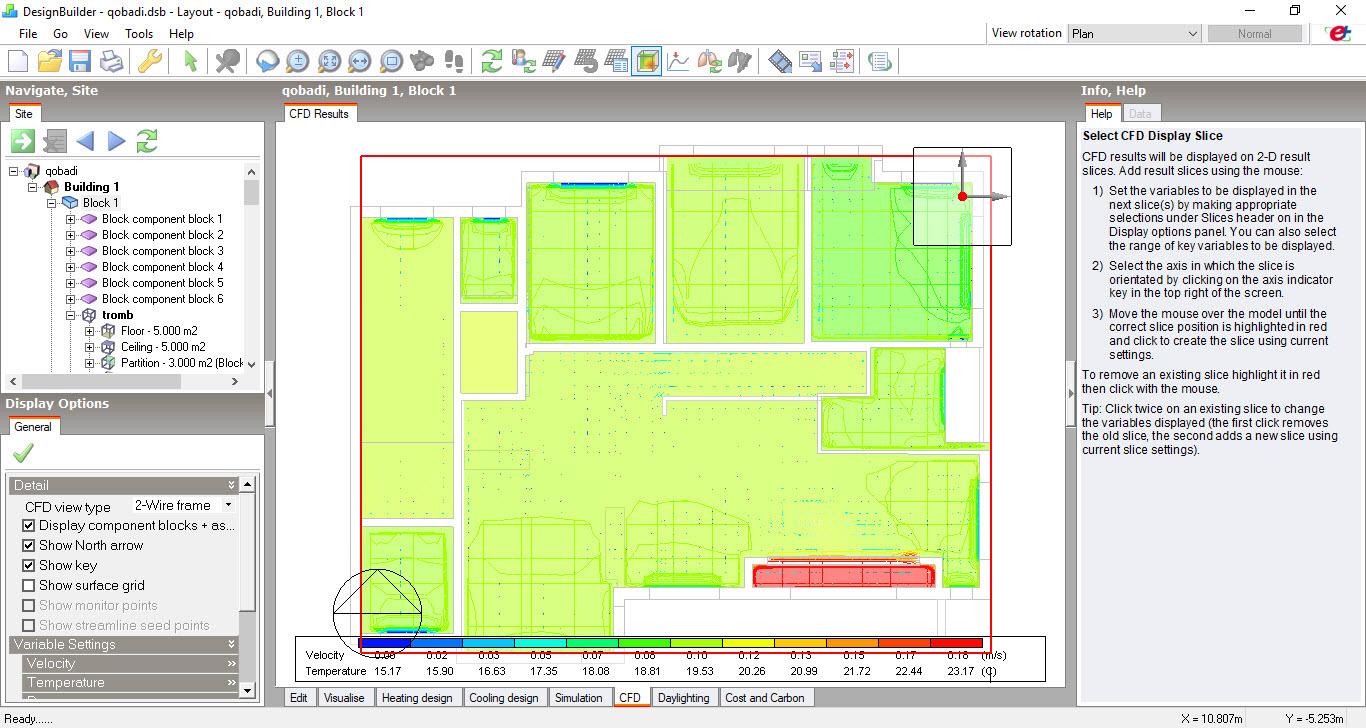Image resolution: width=1366 pixels, height=728 pixels.
Task: Go forward with the blue right arrow
Action: click(x=116, y=141)
